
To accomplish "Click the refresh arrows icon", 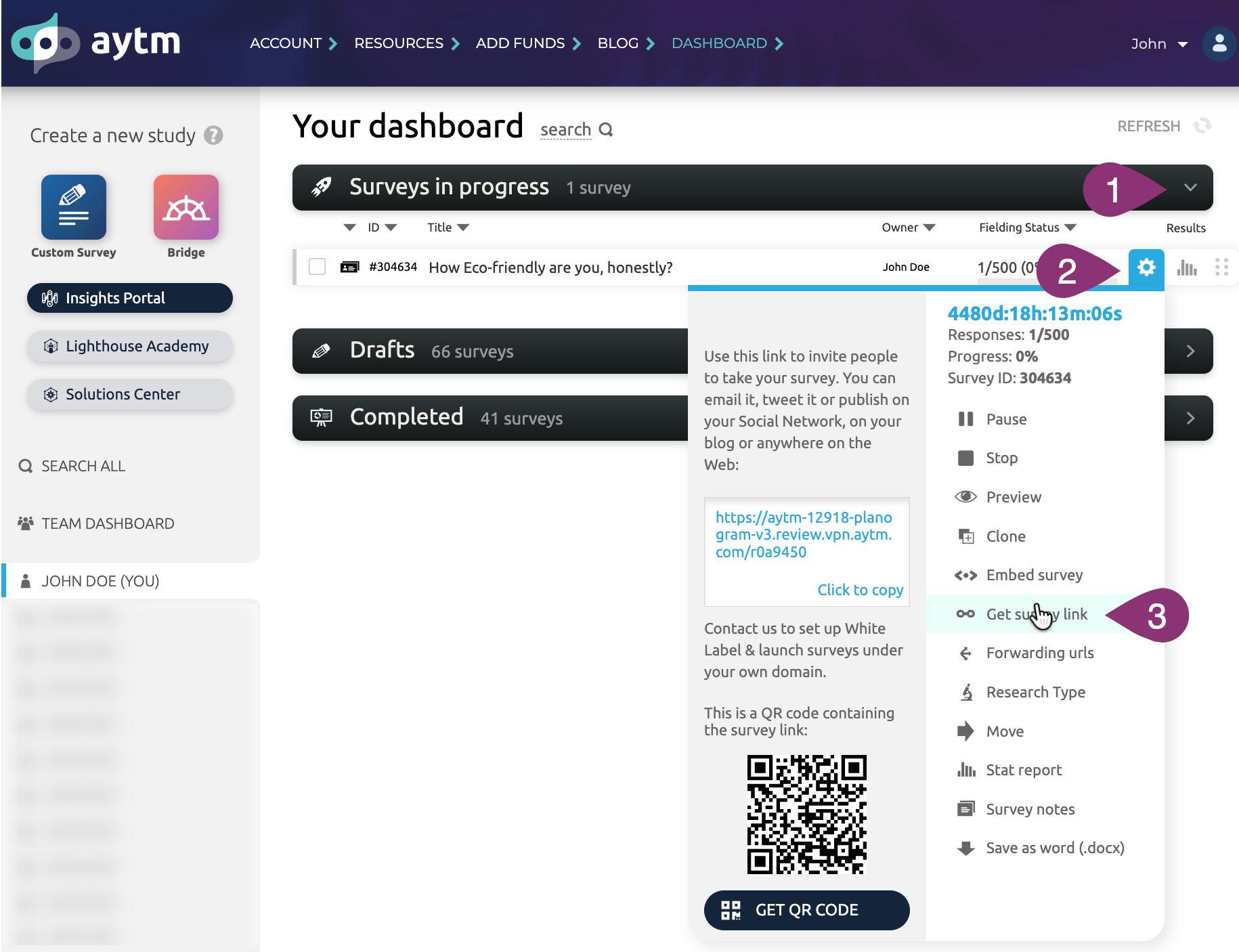I will coord(1202,126).
